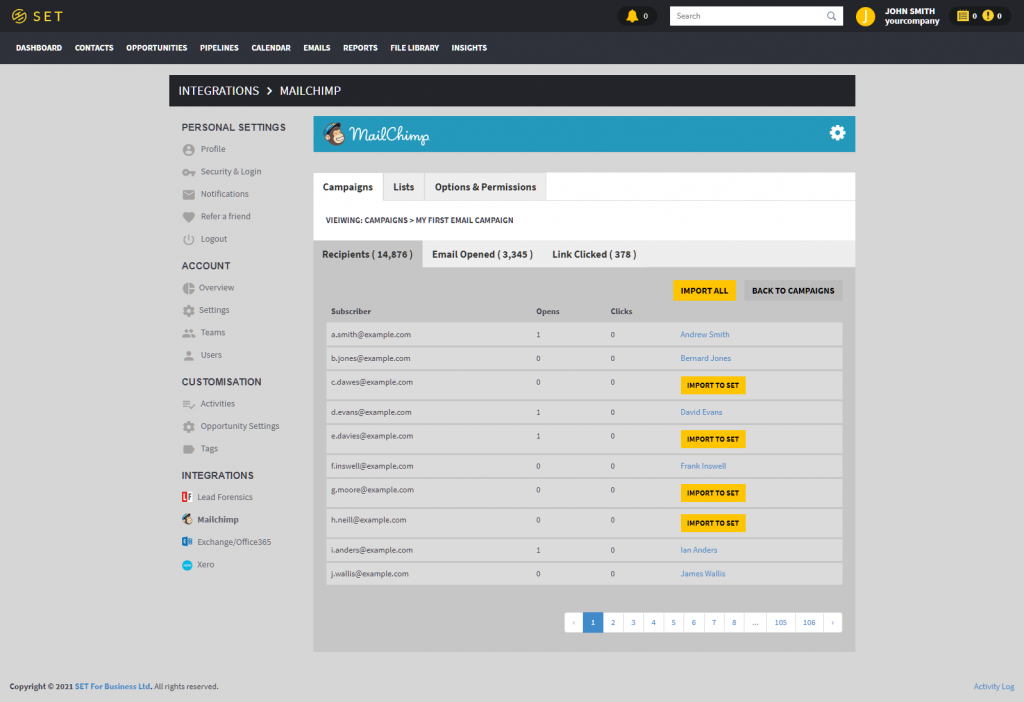Click the Integrations breadcrumb
This screenshot has width=1024, height=702.
click(219, 91)
